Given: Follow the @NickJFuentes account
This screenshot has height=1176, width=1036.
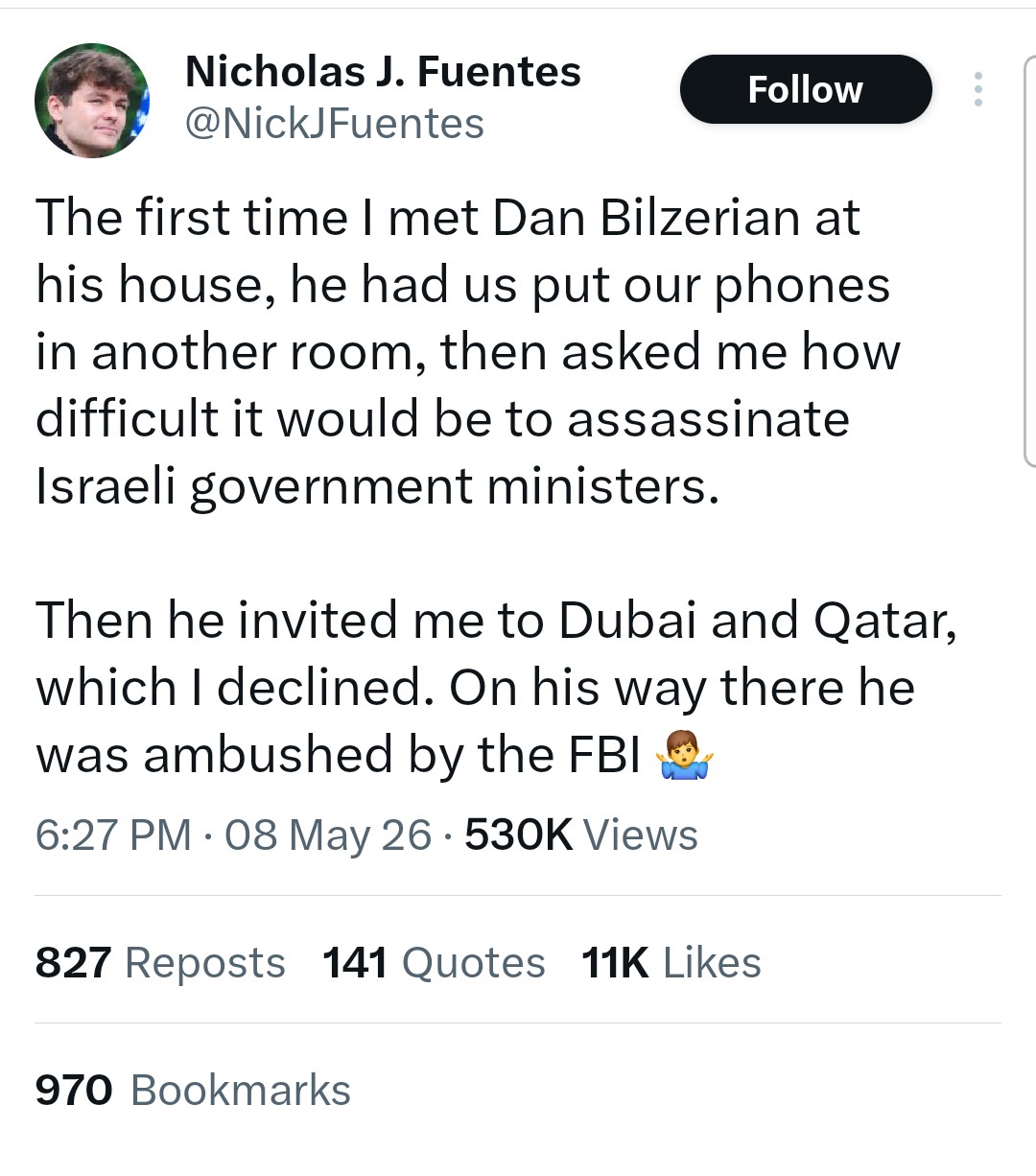Looking at the screenshot, I should [806, 89].
